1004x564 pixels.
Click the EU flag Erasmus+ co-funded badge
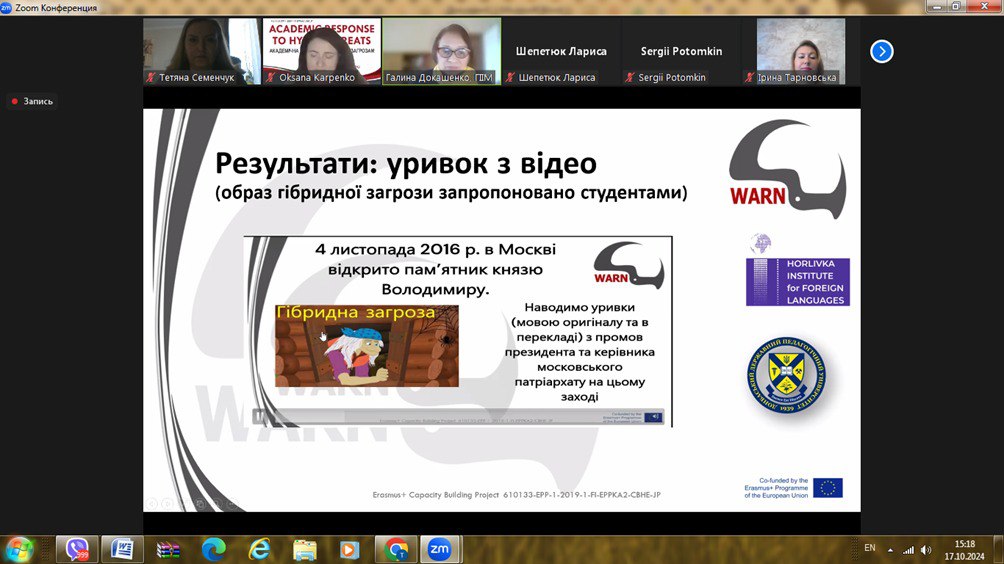[794, 488]
